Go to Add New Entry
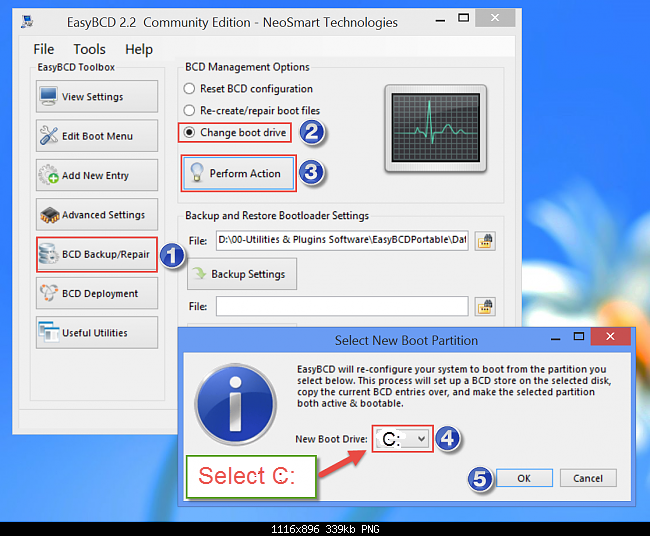The height and width of the screenshot is (536, 650). point(97,175)
